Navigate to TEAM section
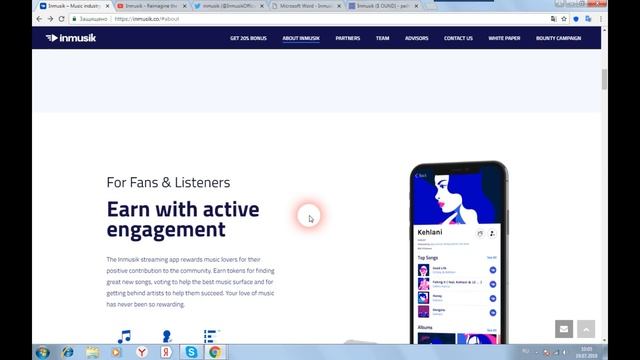The image size is (640, 360). coord(382,38)
